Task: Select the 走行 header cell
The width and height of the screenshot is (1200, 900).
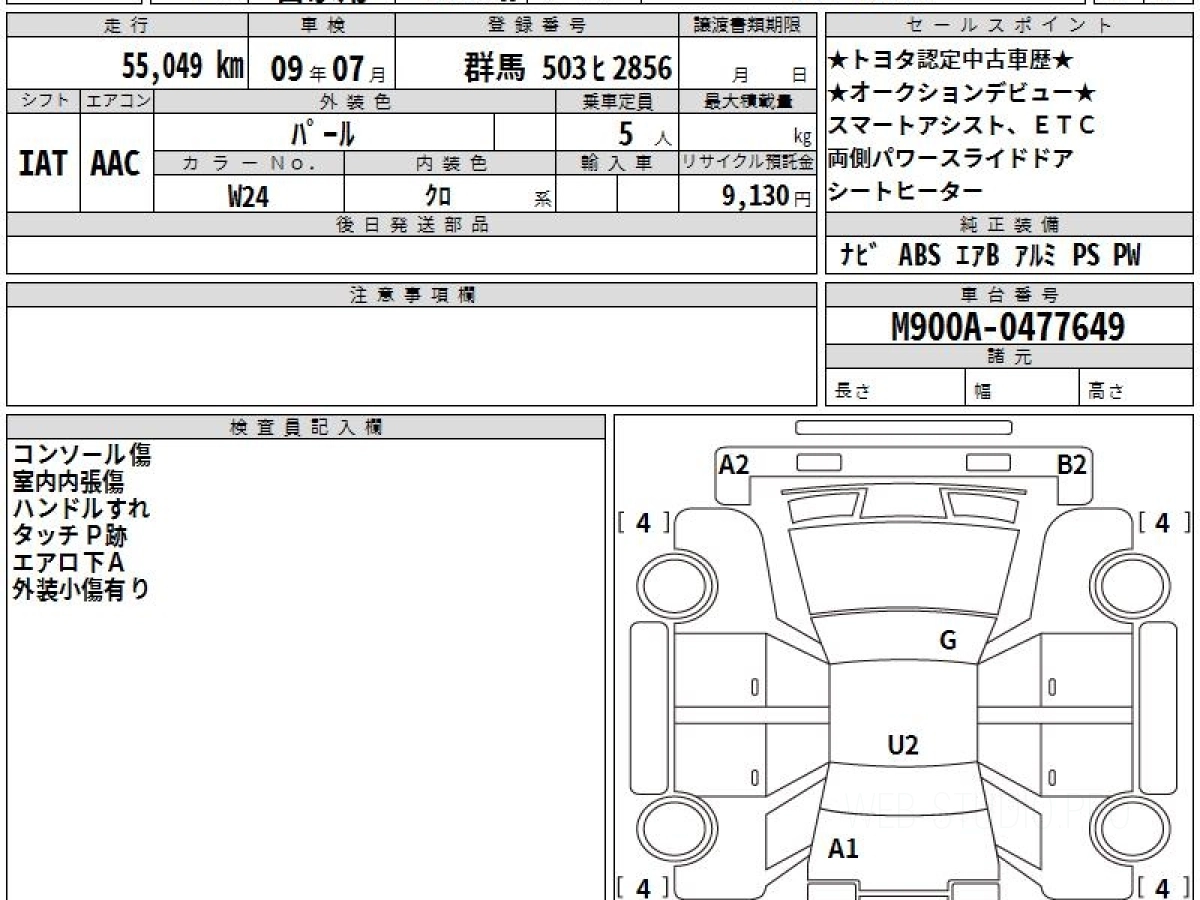Action: click(127, 26)
